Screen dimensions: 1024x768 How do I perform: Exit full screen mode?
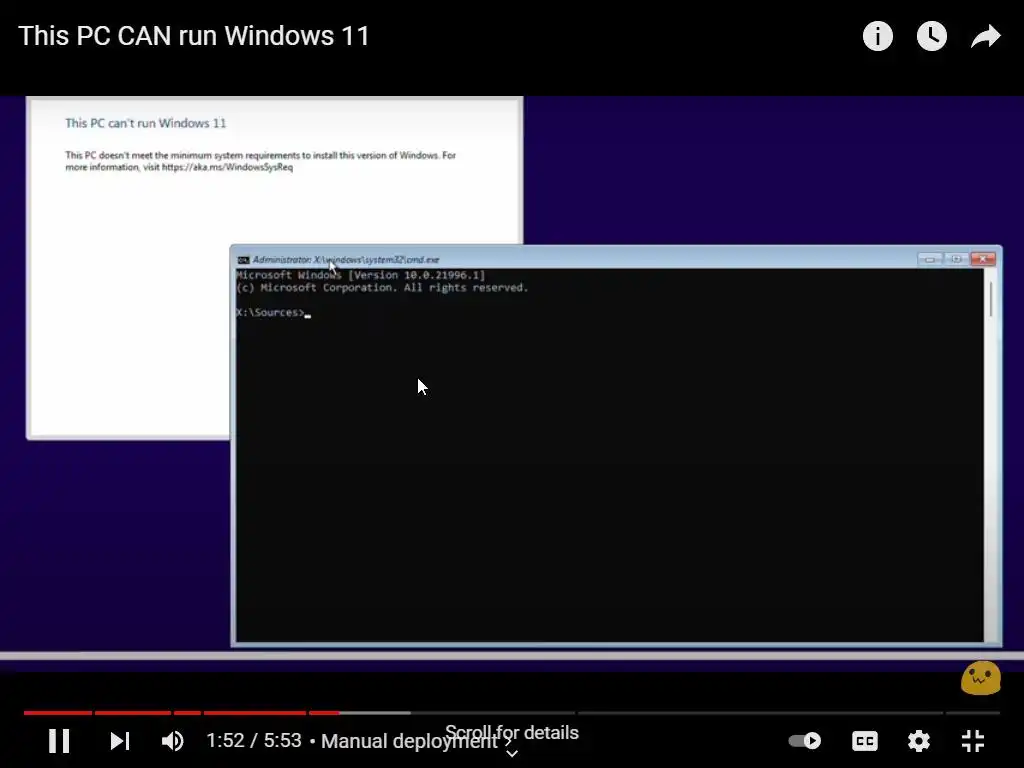[973, 741]
